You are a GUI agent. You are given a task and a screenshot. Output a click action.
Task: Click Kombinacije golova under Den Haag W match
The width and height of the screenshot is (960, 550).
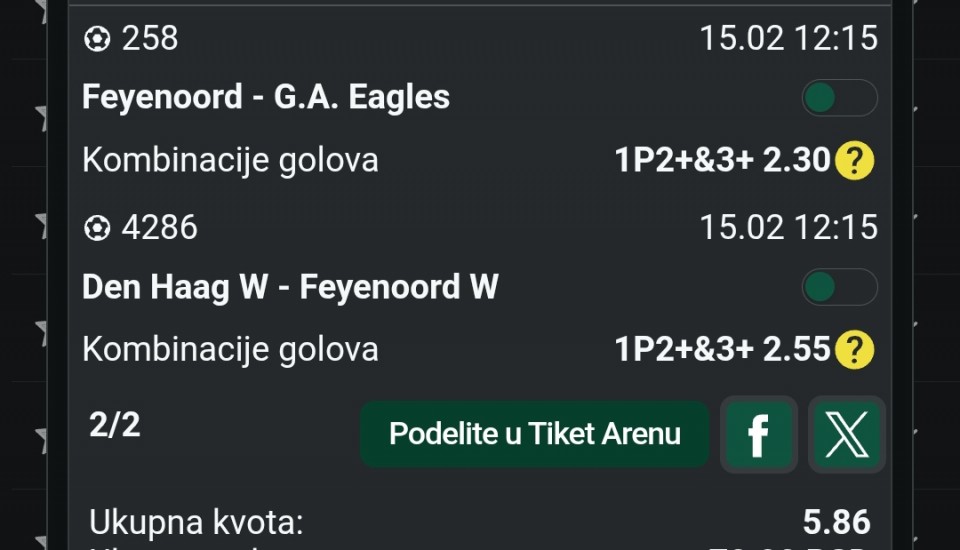pos(230,349)
